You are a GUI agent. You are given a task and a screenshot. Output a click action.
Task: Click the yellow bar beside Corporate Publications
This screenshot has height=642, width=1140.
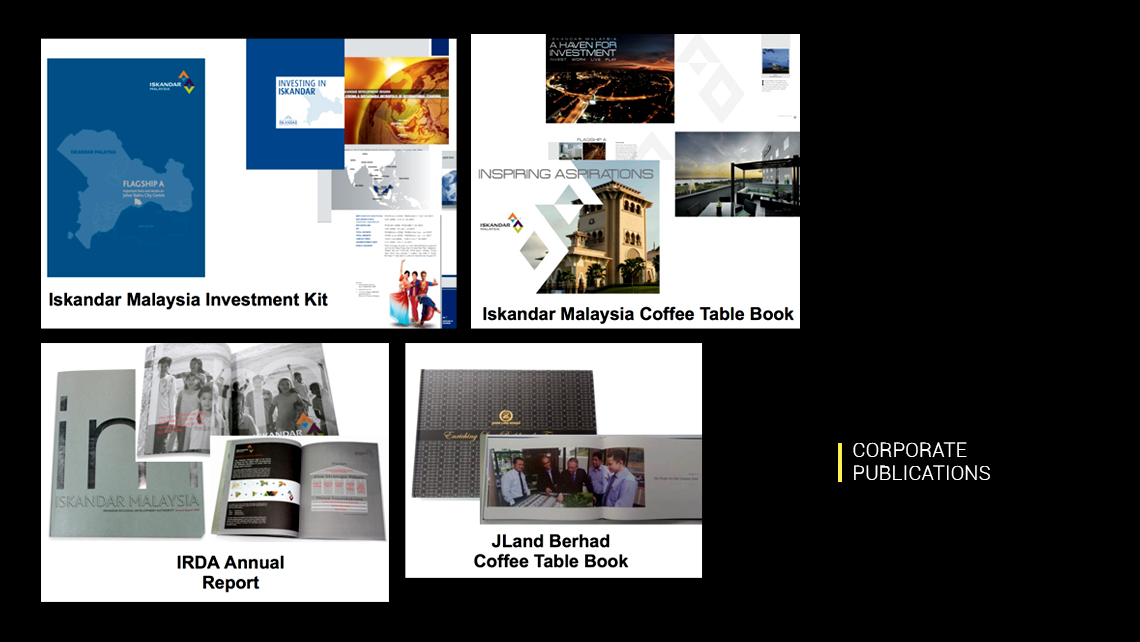point(840,462)
